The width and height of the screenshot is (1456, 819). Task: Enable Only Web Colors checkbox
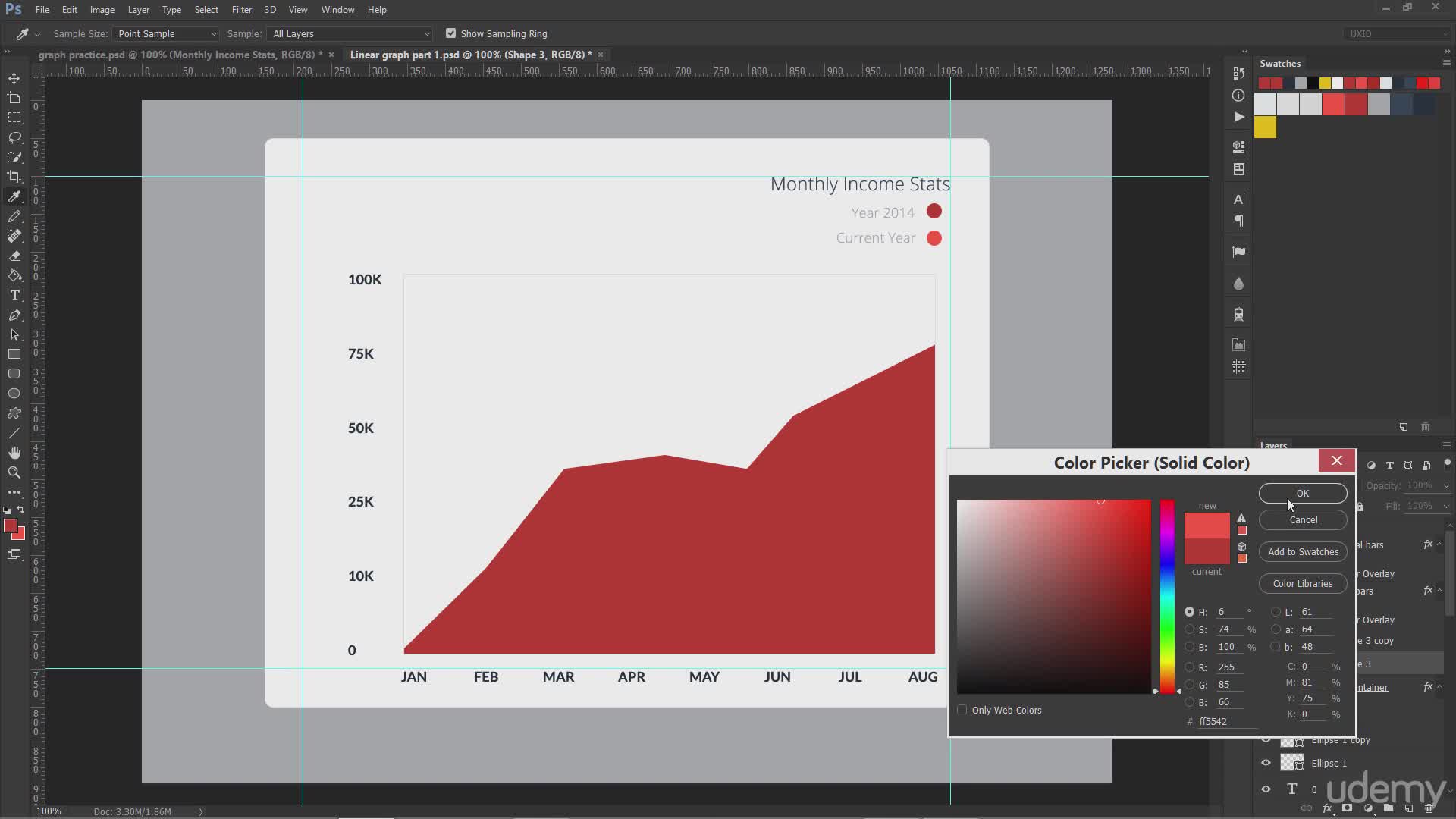pos(962,710)
